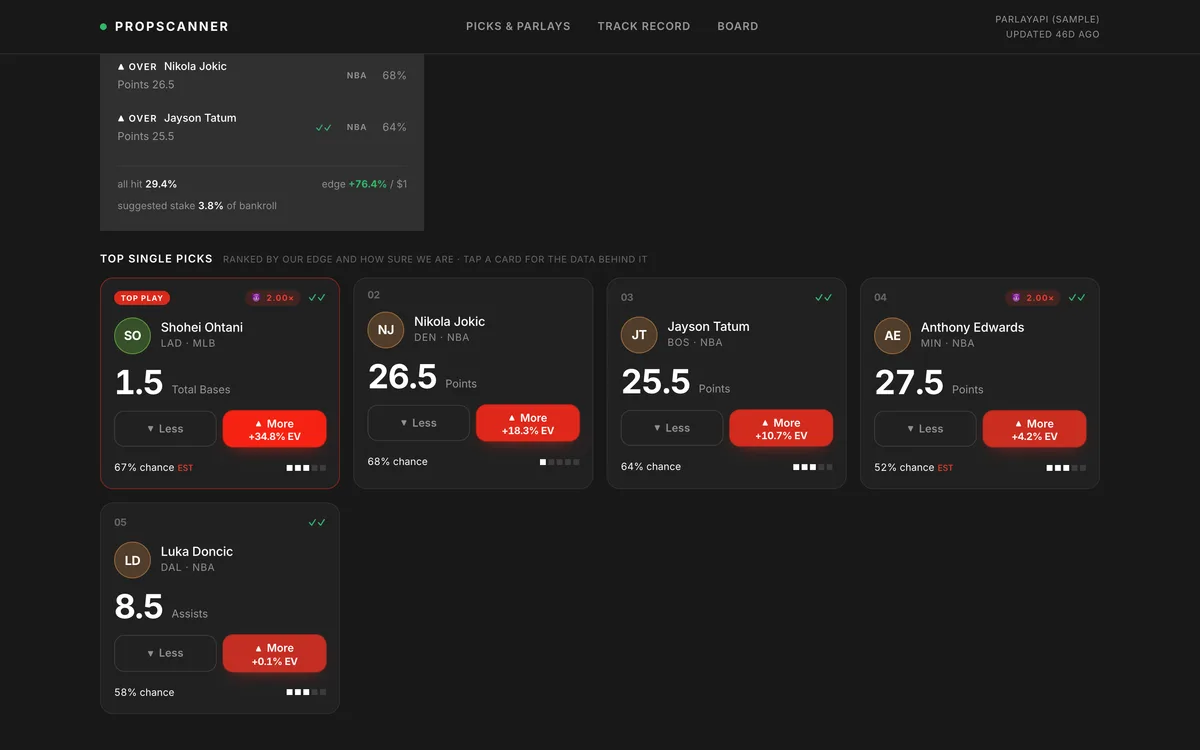Click the double-check icon on Doncic card

pos(317,523)
